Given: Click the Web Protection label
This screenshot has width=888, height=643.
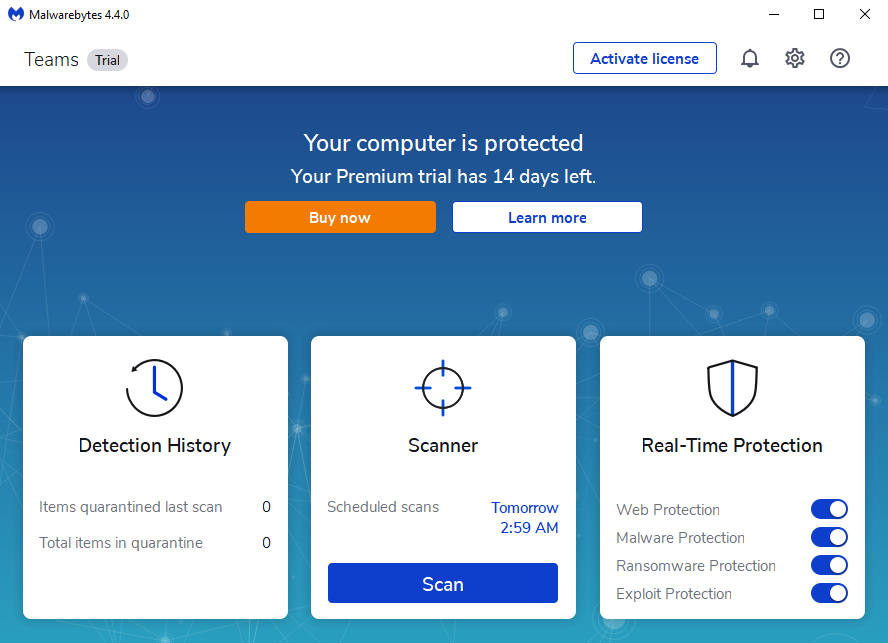Looking at the screenshot, I should [668, 509].
